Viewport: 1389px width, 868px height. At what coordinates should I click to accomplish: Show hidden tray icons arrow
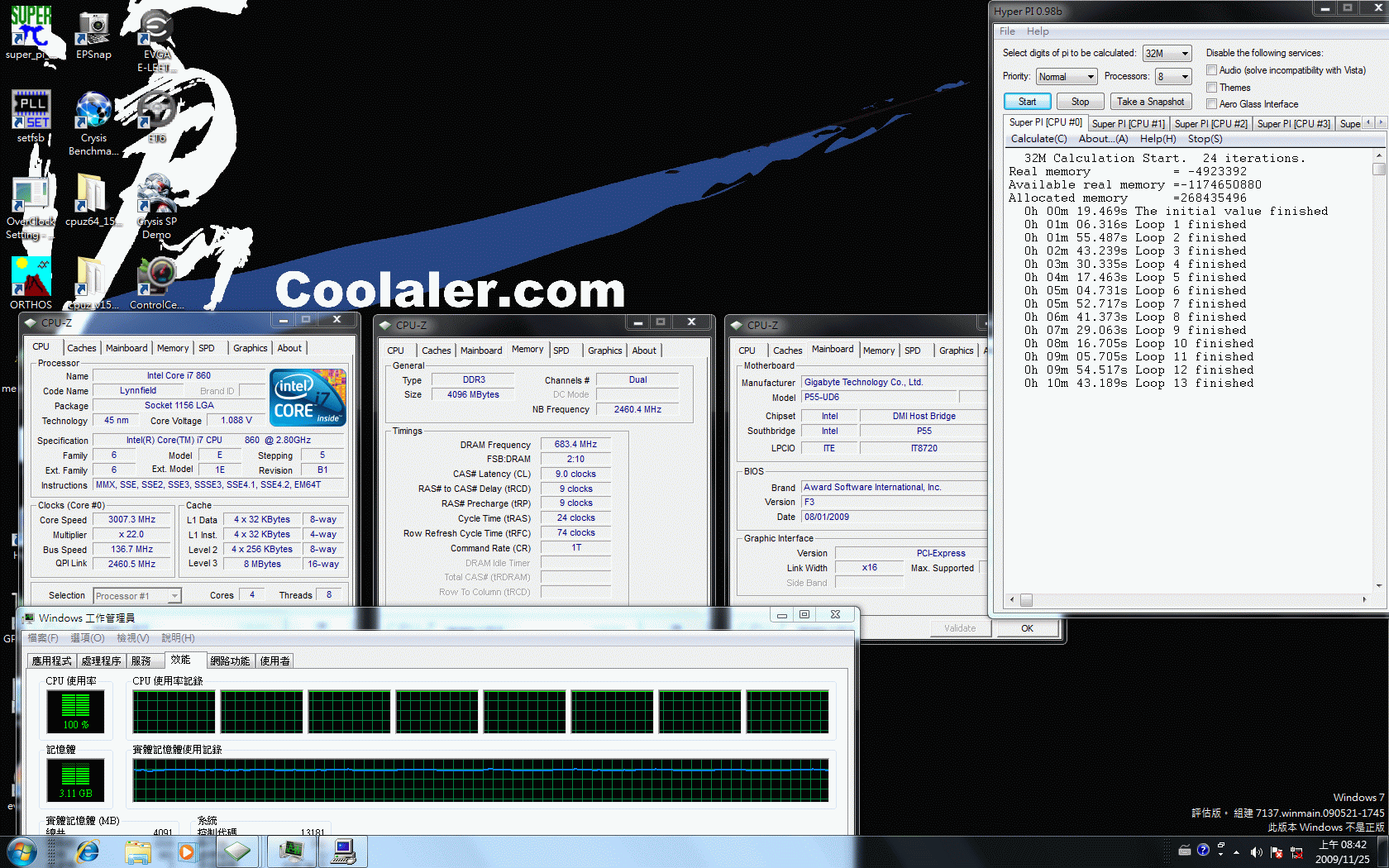tap(1237, 851)
